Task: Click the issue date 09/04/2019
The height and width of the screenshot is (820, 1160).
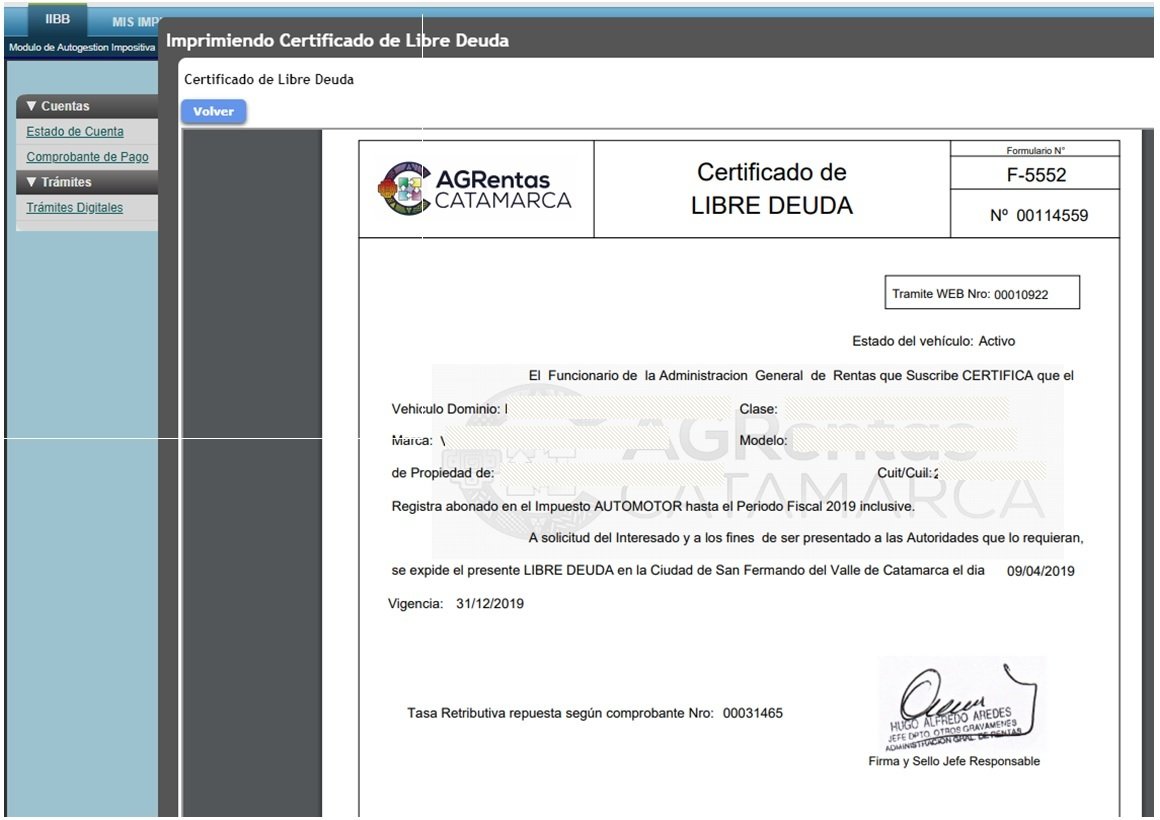Action: pyautogui.click(x=1040, y=571)
